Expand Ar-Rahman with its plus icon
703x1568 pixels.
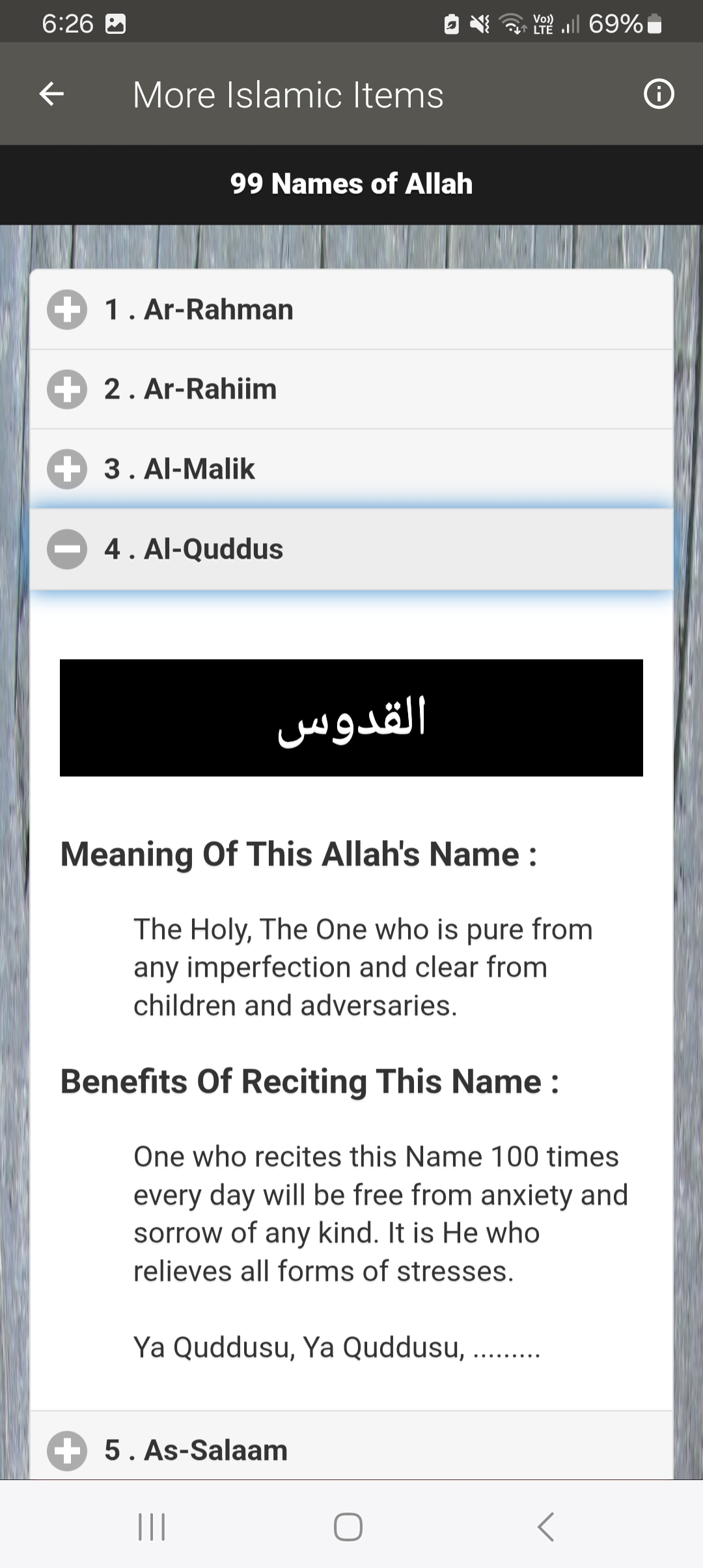click(67, 309)
